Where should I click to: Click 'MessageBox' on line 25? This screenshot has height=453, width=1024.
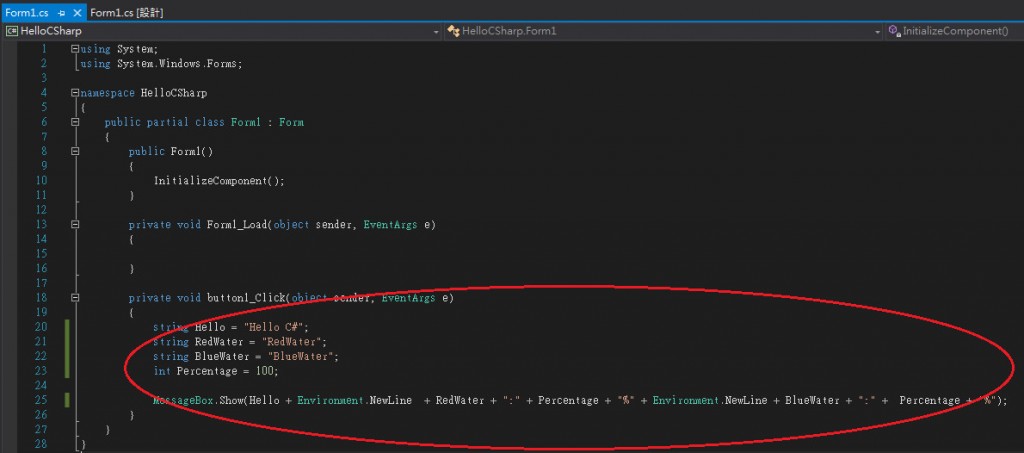click(x=183, y=400)
